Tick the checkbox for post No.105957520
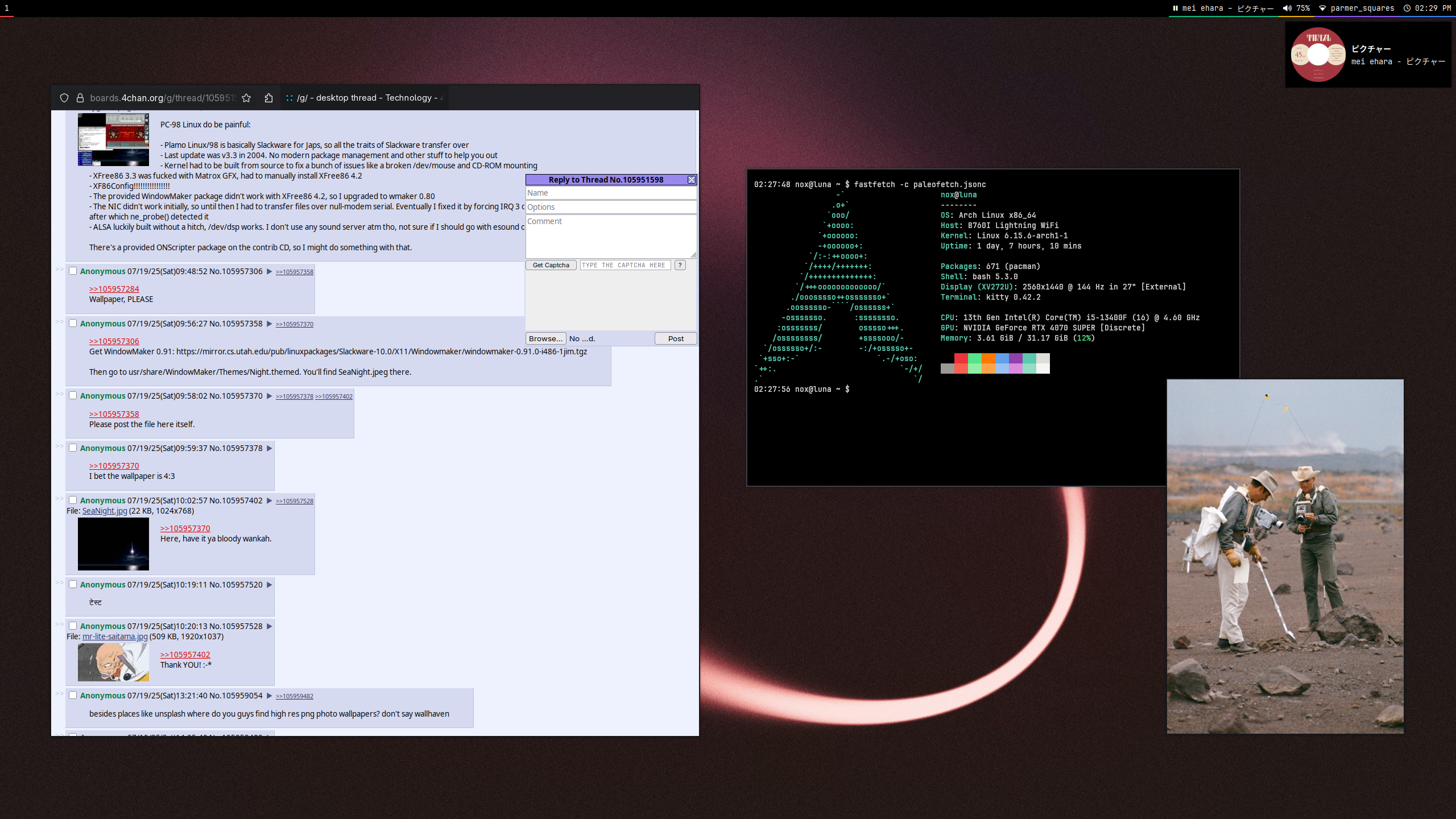Image resolution: width=1456 pixels, height=819 pixels. click(73, 584)
